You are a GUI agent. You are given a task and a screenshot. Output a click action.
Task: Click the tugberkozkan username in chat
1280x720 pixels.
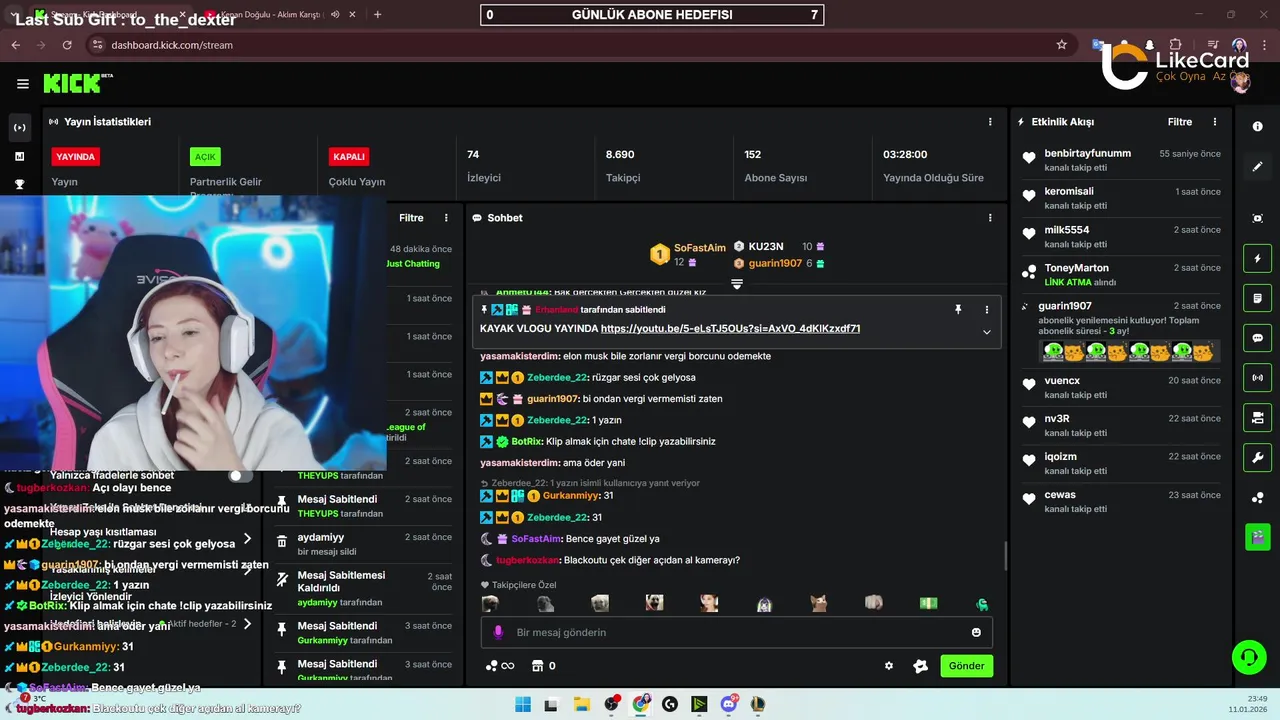(x=528, y=560)
